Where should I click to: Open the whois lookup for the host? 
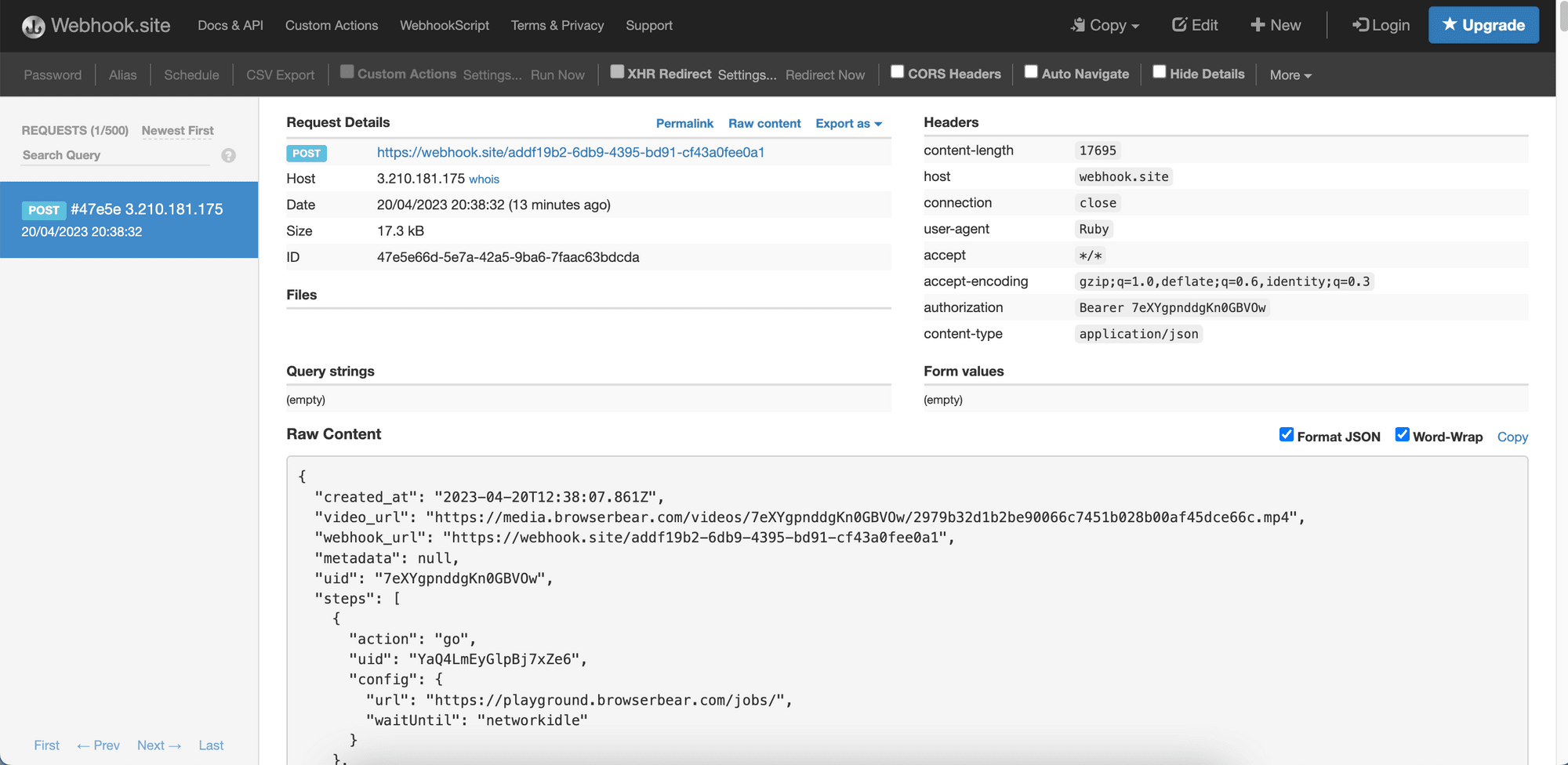(x=484, y=179)
